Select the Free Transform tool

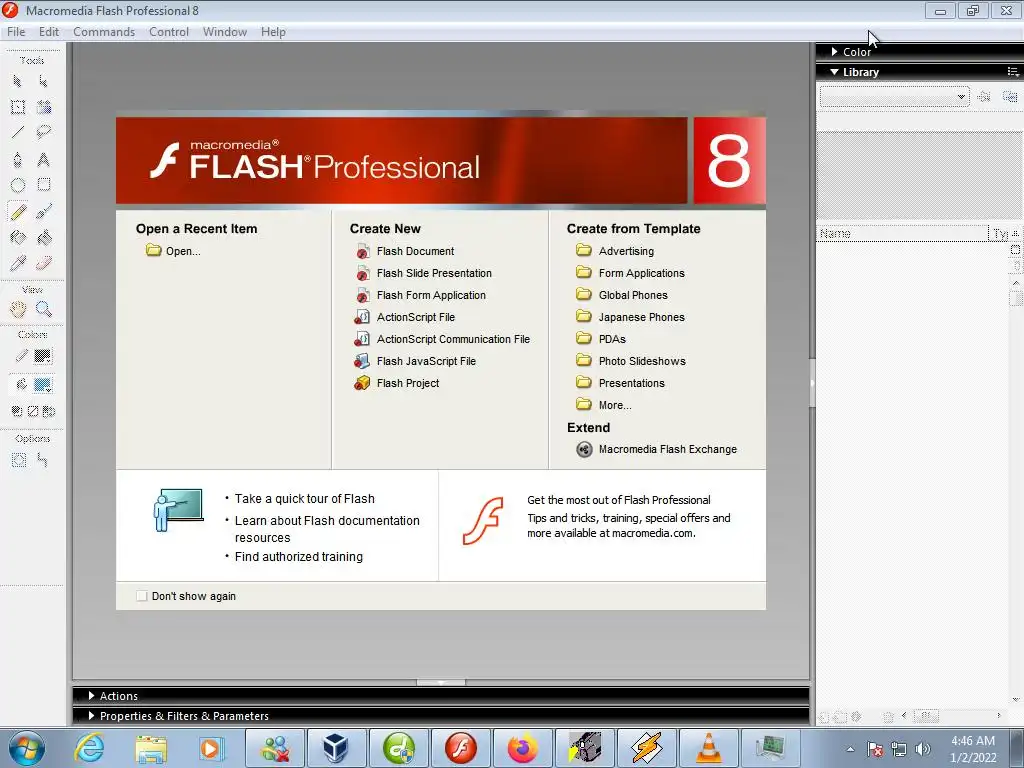[18, 107]
